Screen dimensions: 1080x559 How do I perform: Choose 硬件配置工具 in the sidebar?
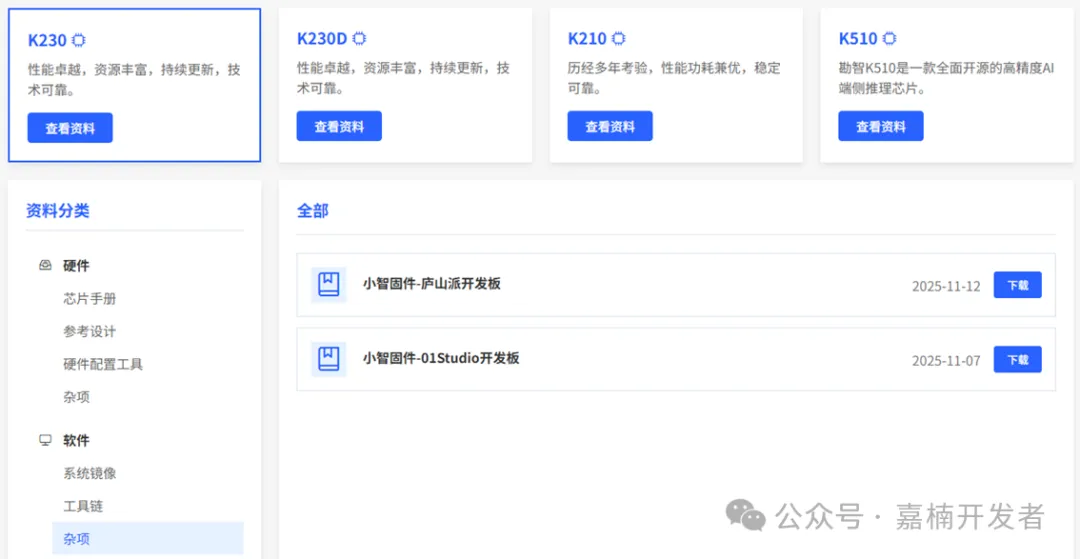[103, 364]
